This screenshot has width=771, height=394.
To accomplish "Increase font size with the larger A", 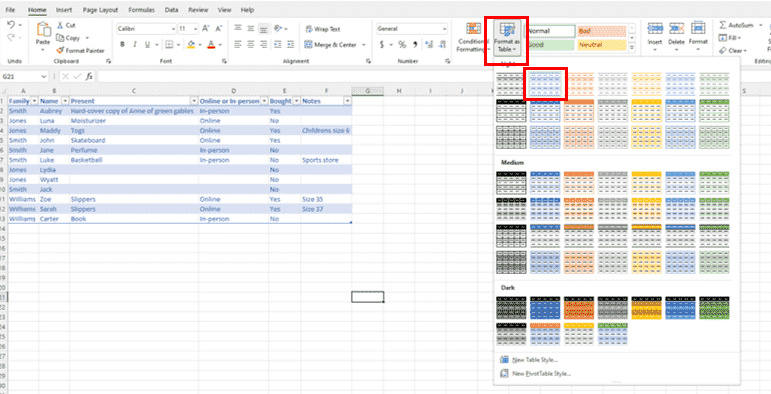I will [207, 29].
